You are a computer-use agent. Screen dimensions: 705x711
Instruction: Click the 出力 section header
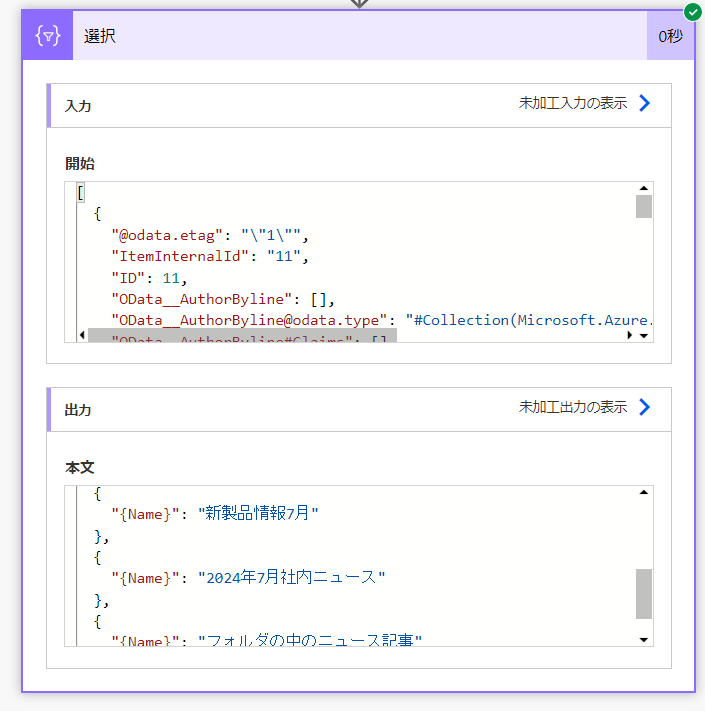tap(359, 409)
